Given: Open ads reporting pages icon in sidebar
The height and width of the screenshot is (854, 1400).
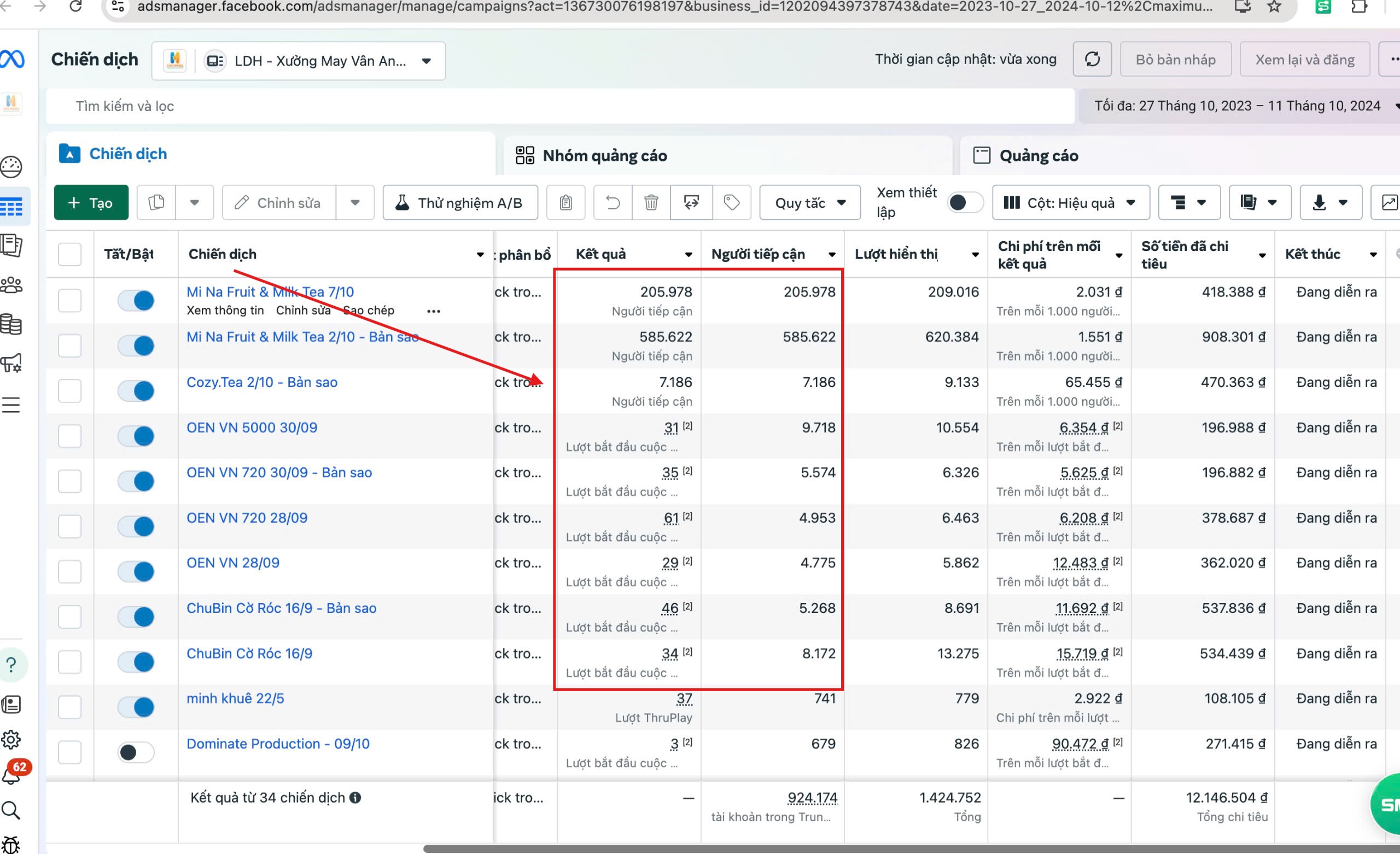Looking at the screenshot, I should 11,245.
